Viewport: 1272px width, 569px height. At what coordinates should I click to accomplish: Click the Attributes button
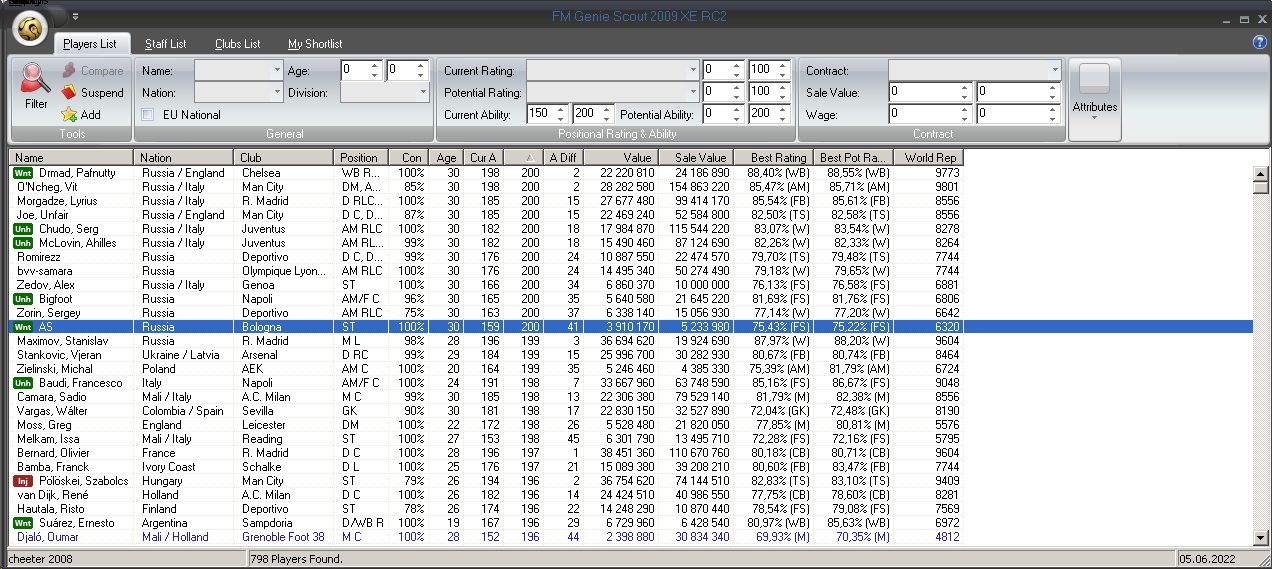(1095, 100)
